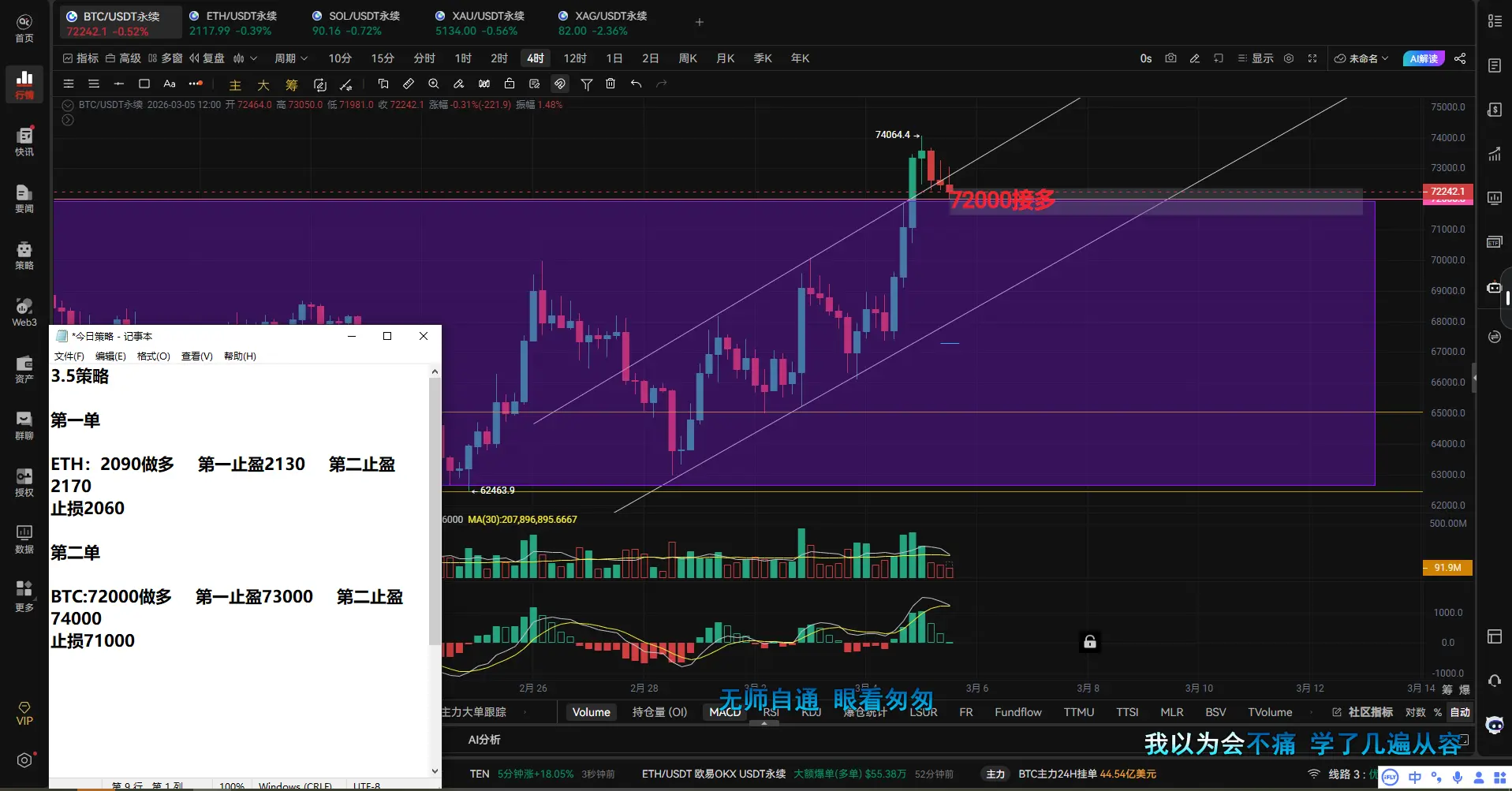Viewport: 1512px width, 791px height.
Task: Open the 授权 authorization sidebar icon
Action: pos(24,483)
